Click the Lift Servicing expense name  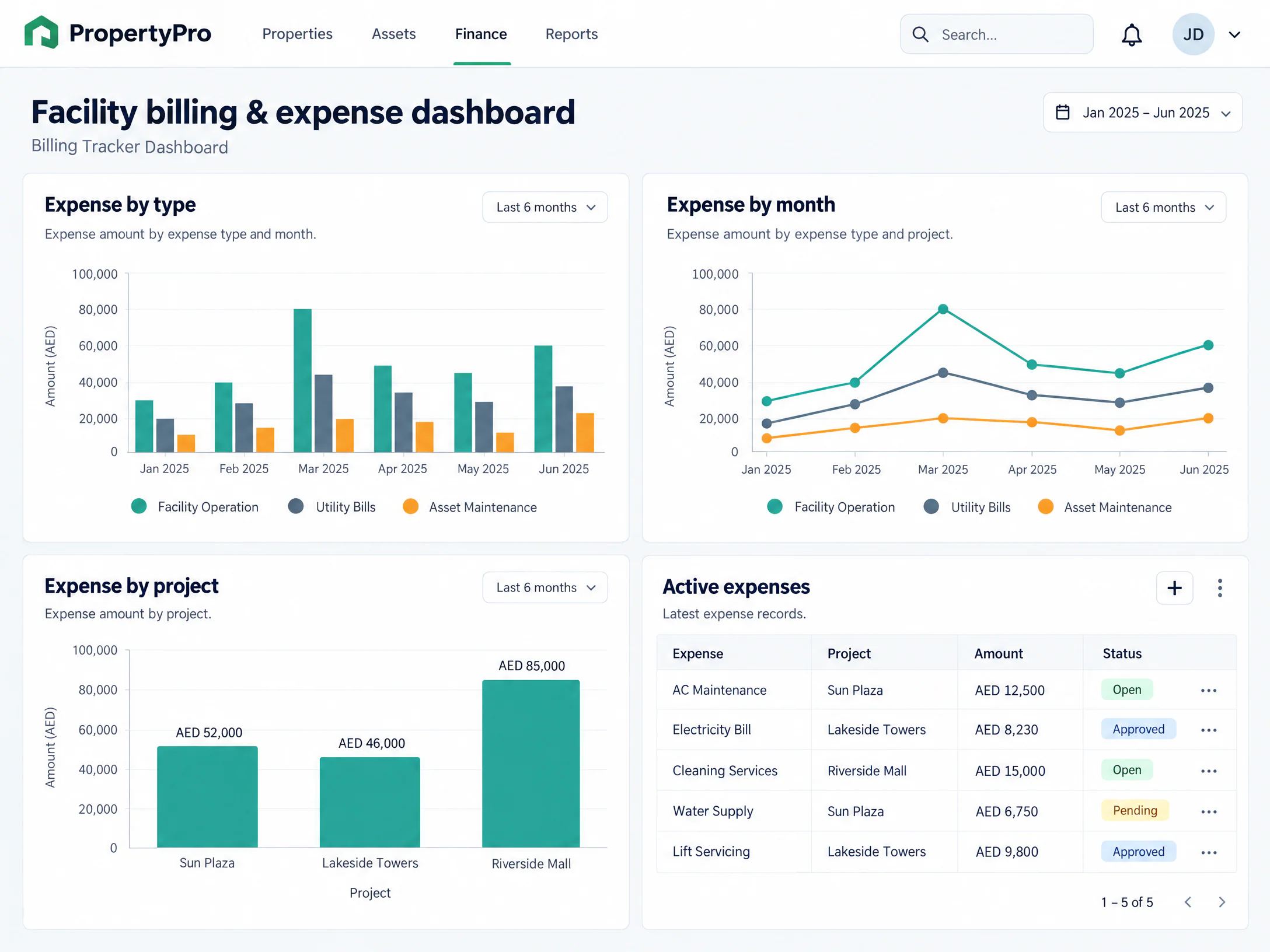pyautogui.click(x=711, y=852)
